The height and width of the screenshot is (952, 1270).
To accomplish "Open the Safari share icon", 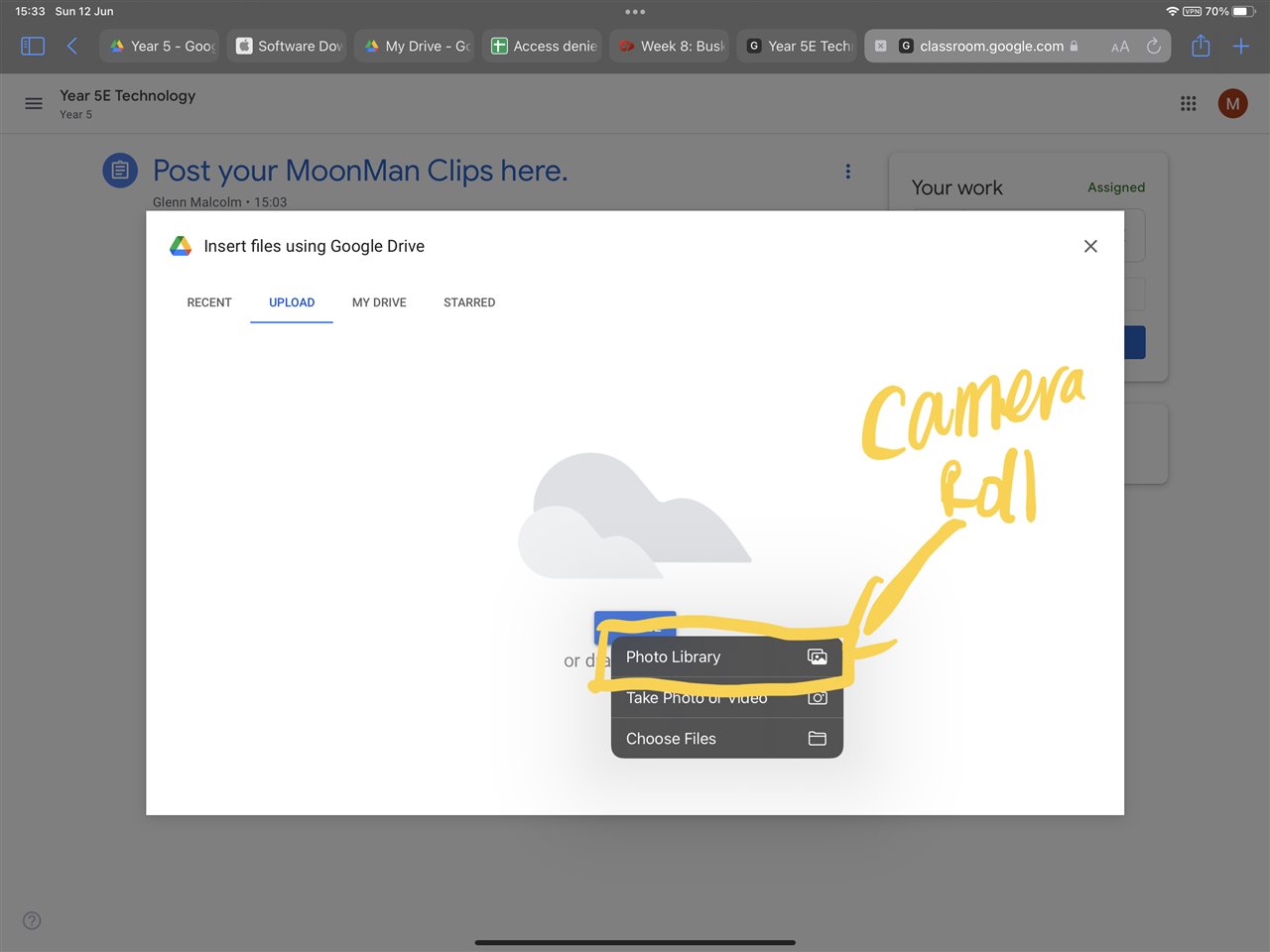I will coord(1201,46).
